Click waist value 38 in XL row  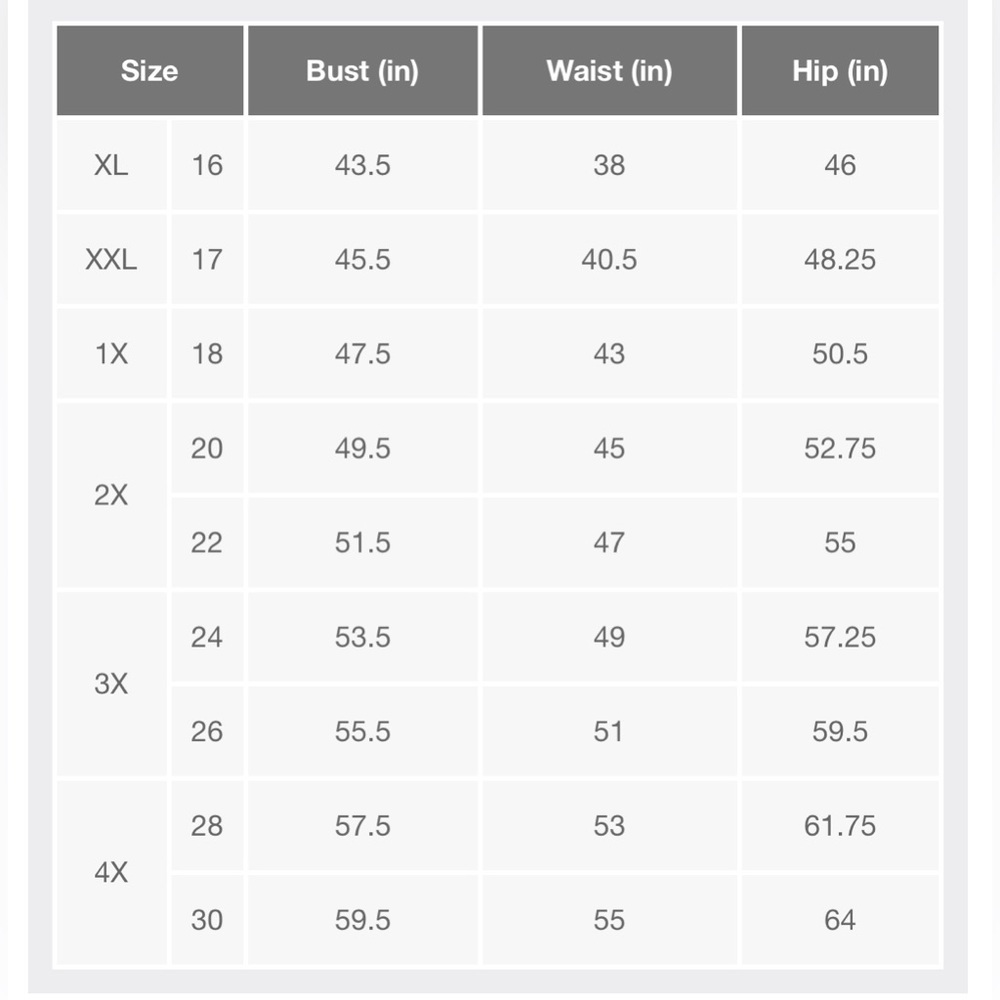[x=609, y=165]
